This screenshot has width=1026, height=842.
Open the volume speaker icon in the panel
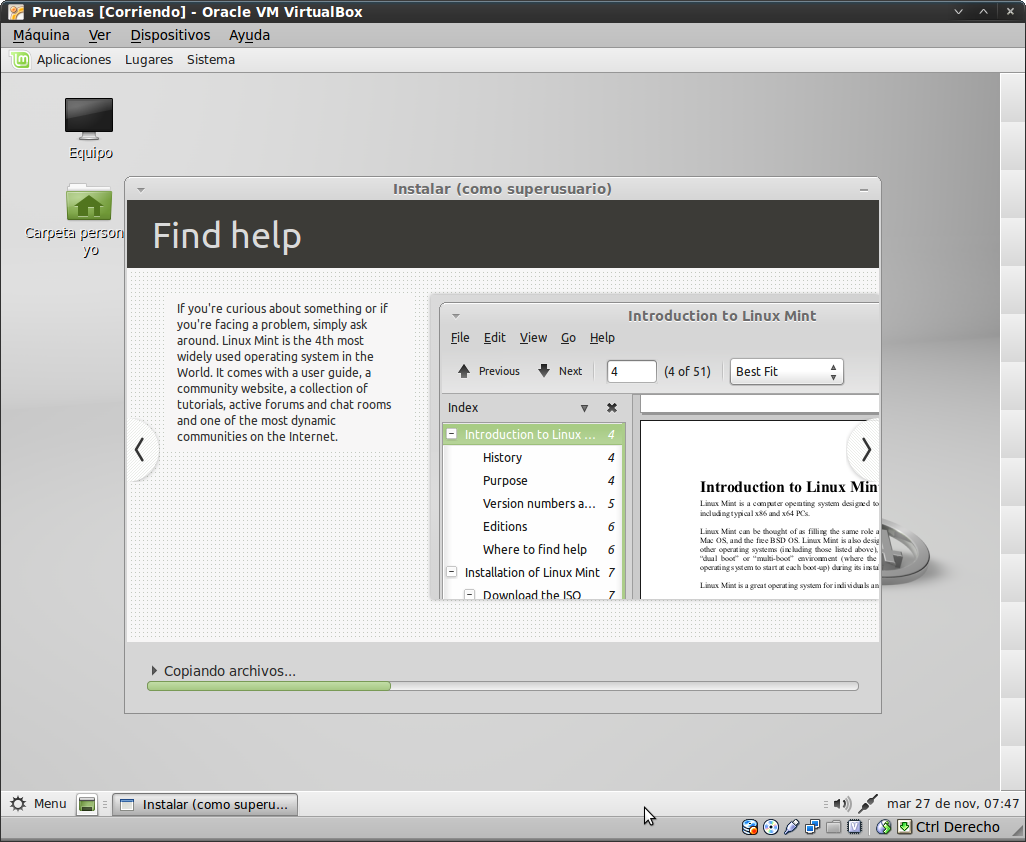pyautogui.click(x=842, y=804)
